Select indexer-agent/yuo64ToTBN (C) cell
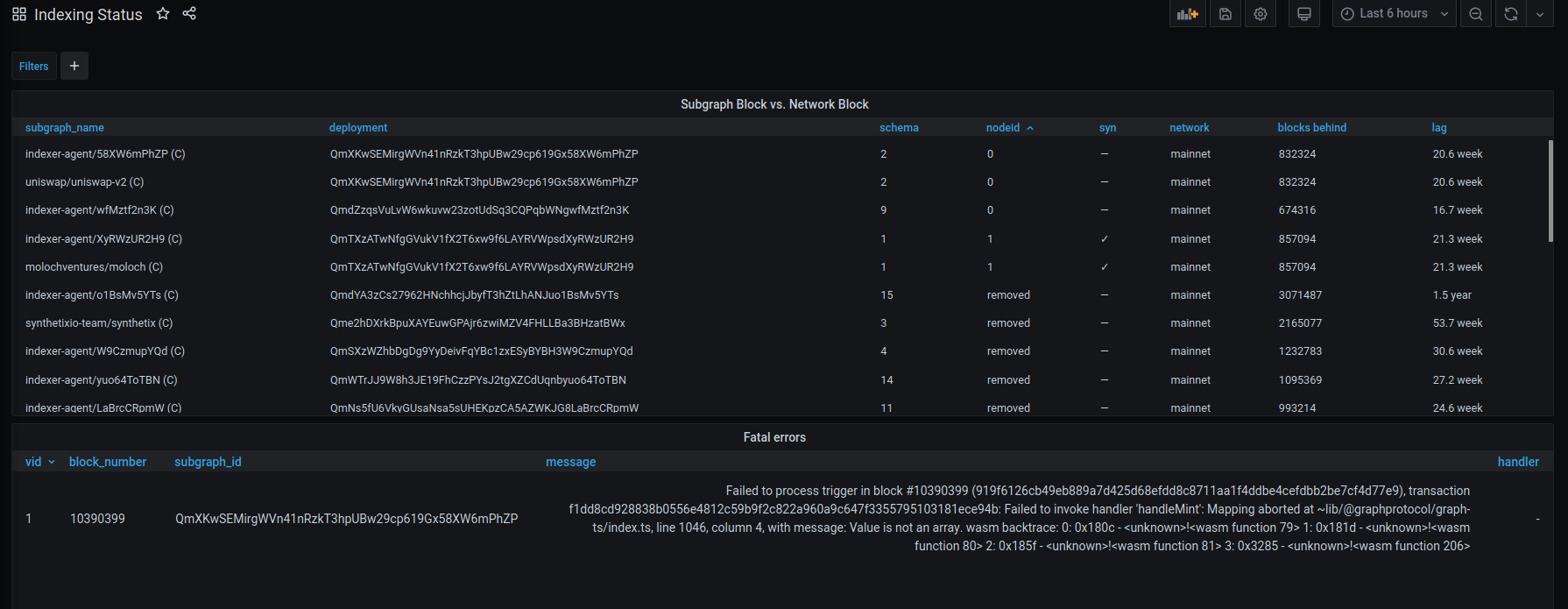The image size is (1568, 609). (102, 380)
